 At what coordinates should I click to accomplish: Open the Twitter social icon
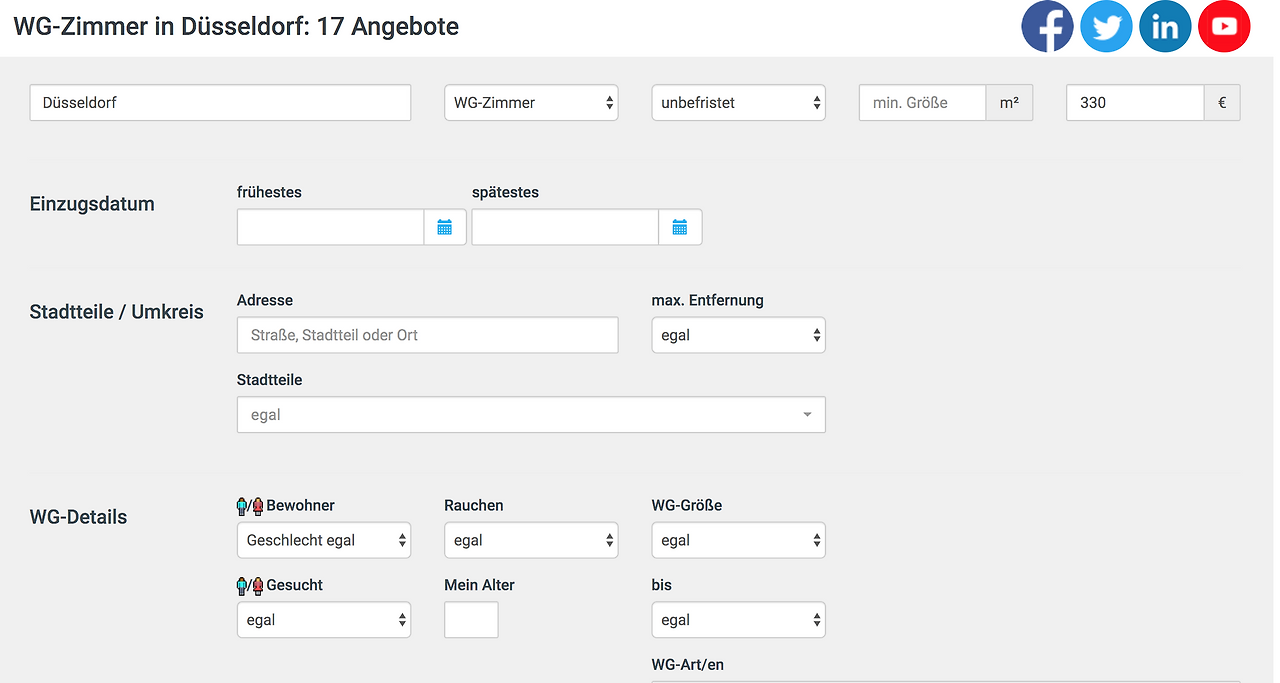(x=1106, y=27)
